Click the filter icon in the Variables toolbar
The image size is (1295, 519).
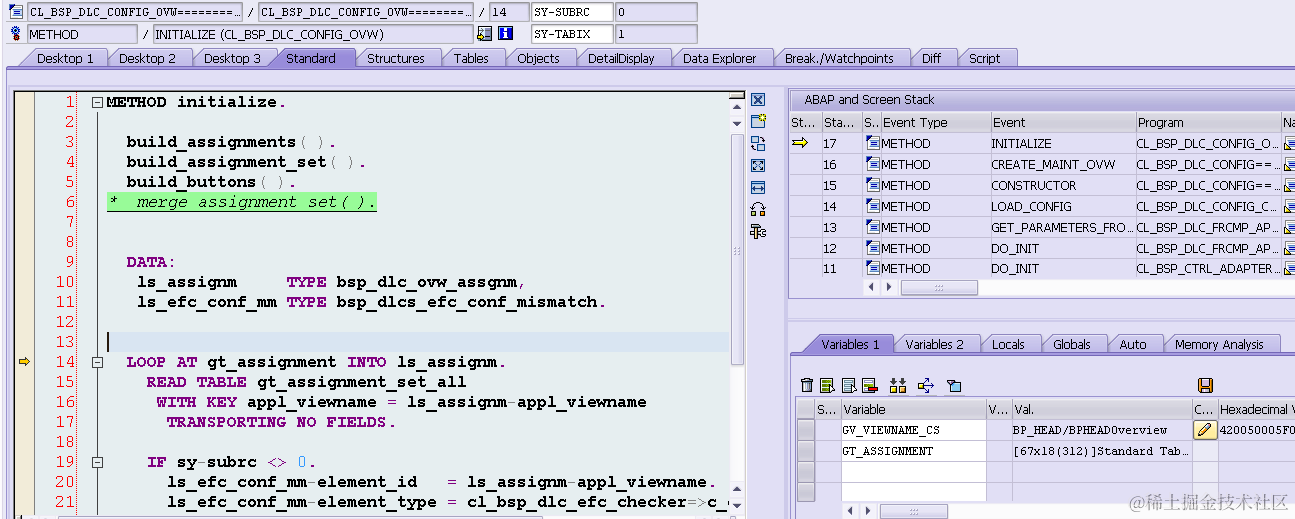tap(953, 385)
